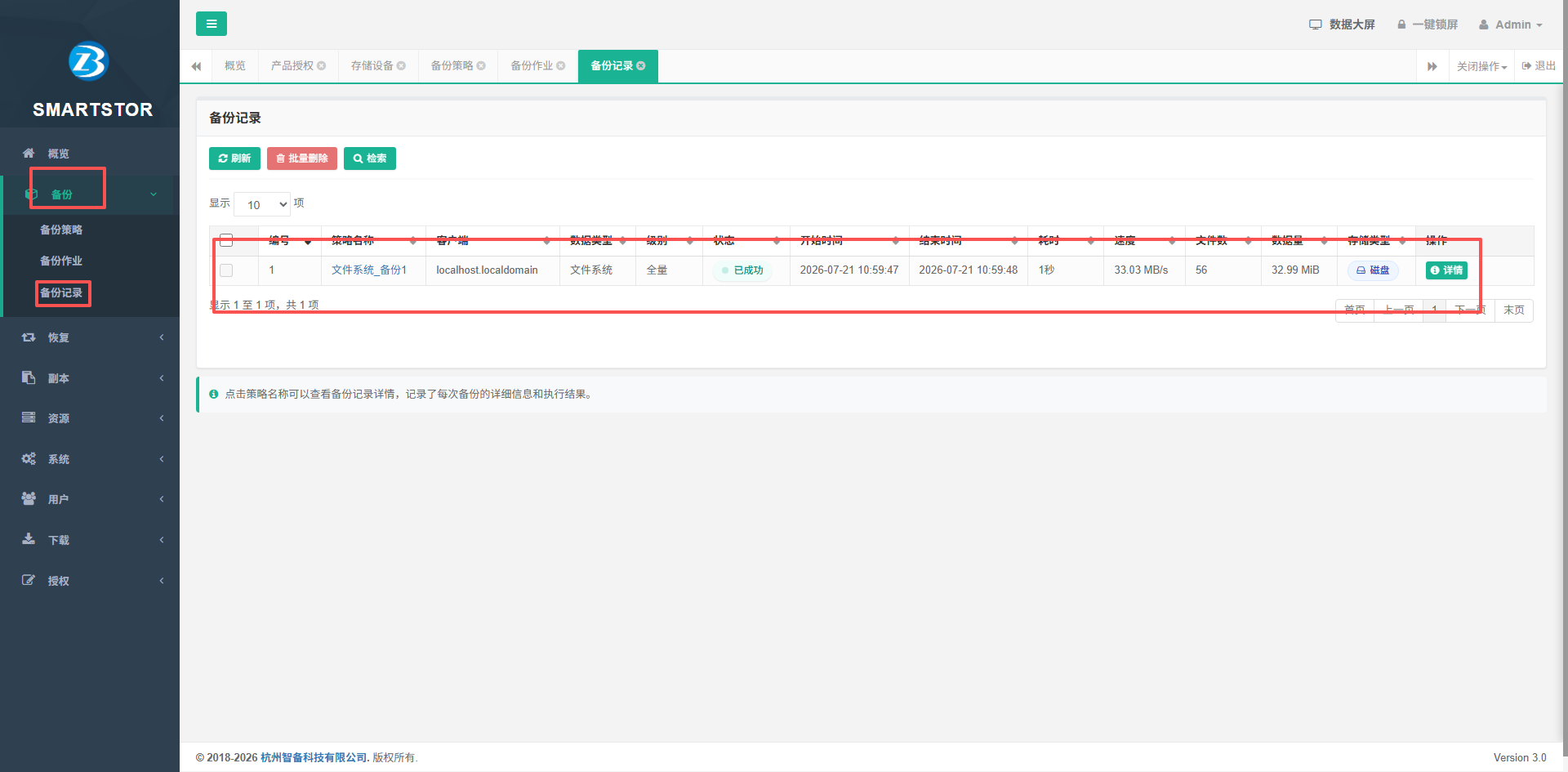The height and width of the screenshot is (772, 1568).
Task: Expand the 资源 sidebar menu
Action: pyautogui.click(x=90, y=418)
